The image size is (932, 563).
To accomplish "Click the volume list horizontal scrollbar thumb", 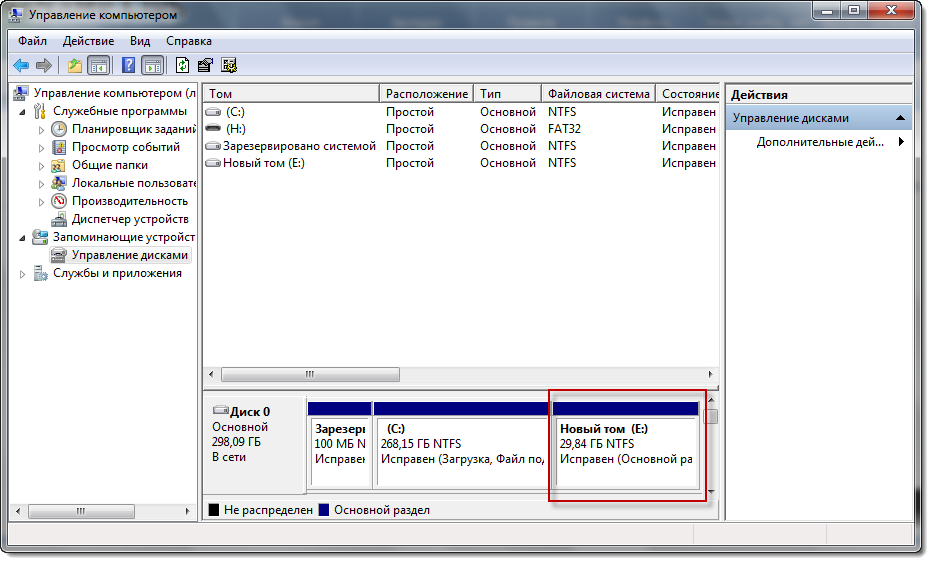I will click(x=310, y=375).
